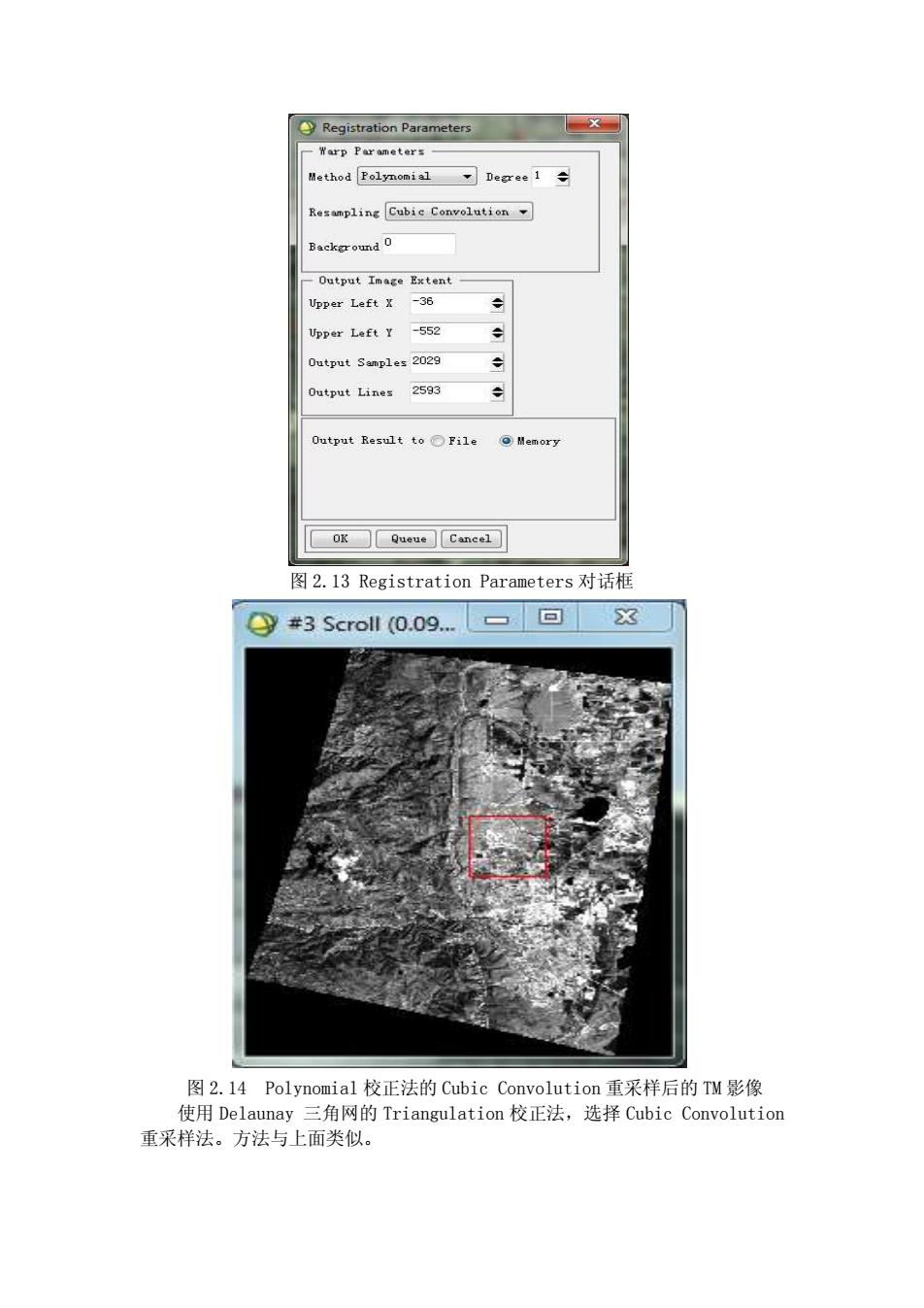This screenshot has width=924, height=1308.
Task: Close the #3 Scroll window
Action: click(x=626, y=618)
